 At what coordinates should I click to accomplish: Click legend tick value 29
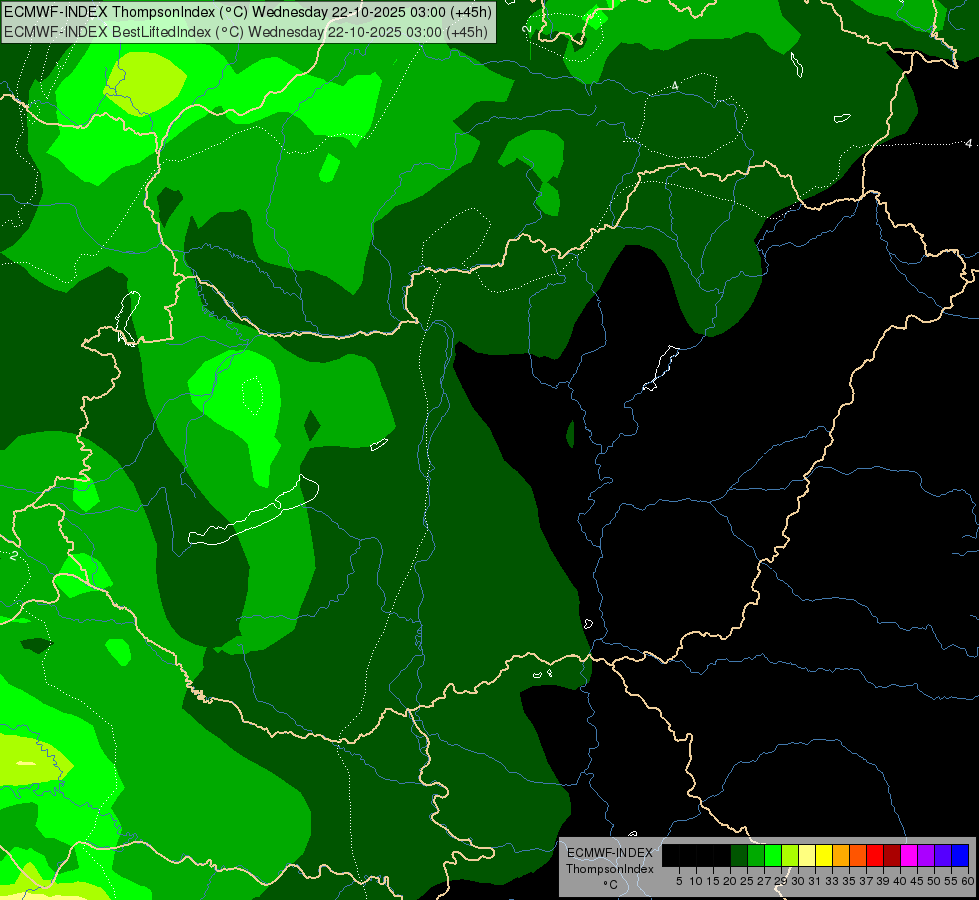781,881
